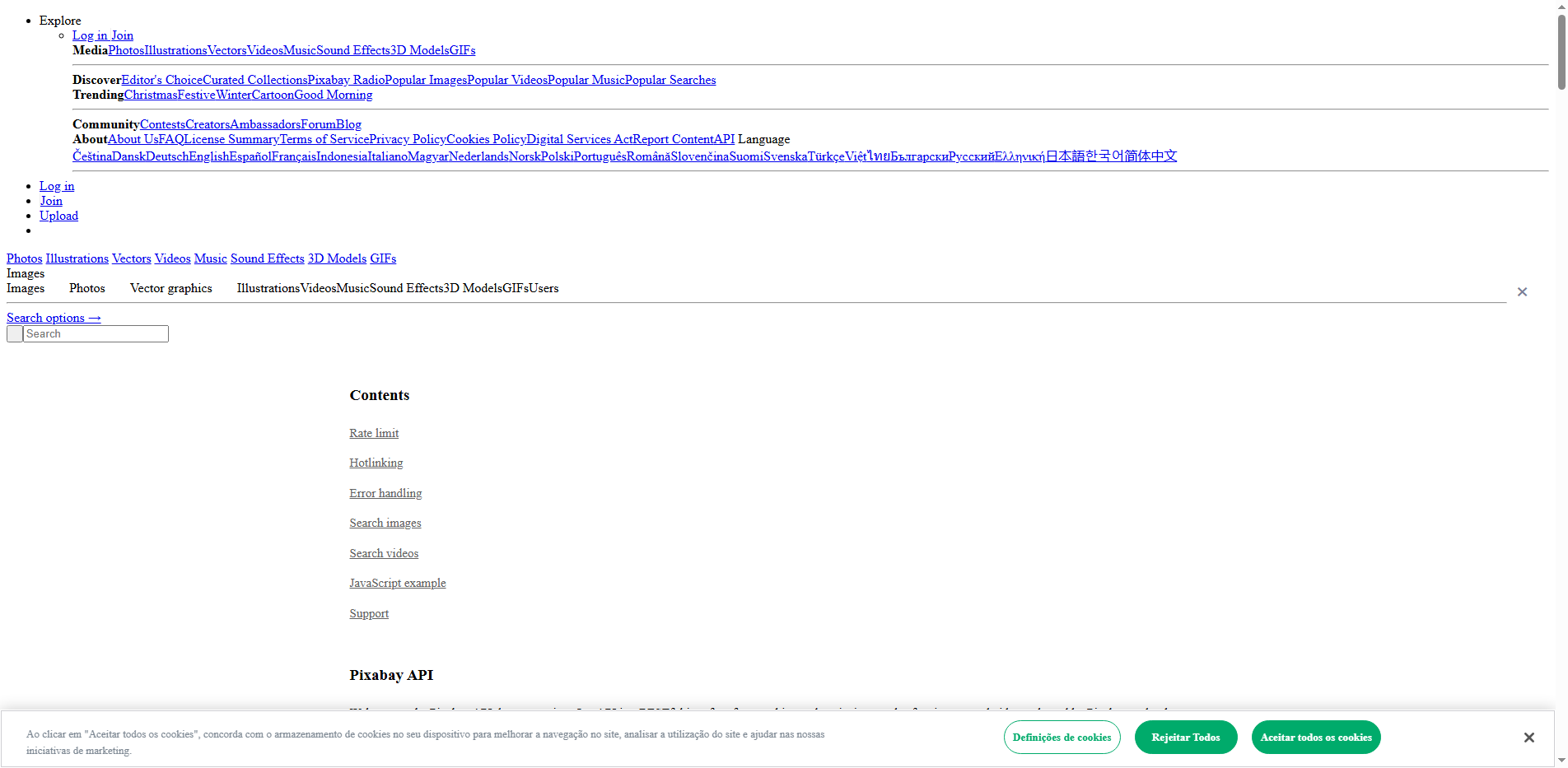Select the Festive trending link
This screenshot has width=1568, height=768.
(197, 95)
